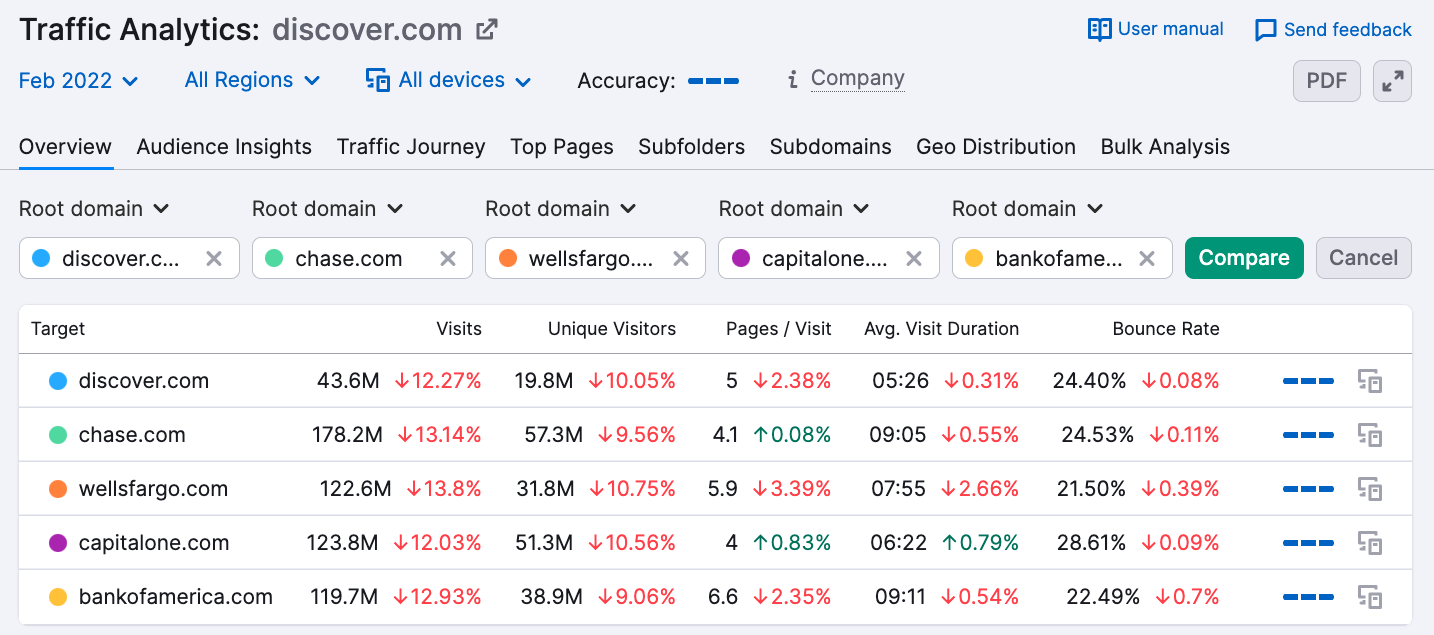Click accuracy indicator in capitalone.com row
The width and height of the screenshot is (1434, 635).
coord(1309,543)
